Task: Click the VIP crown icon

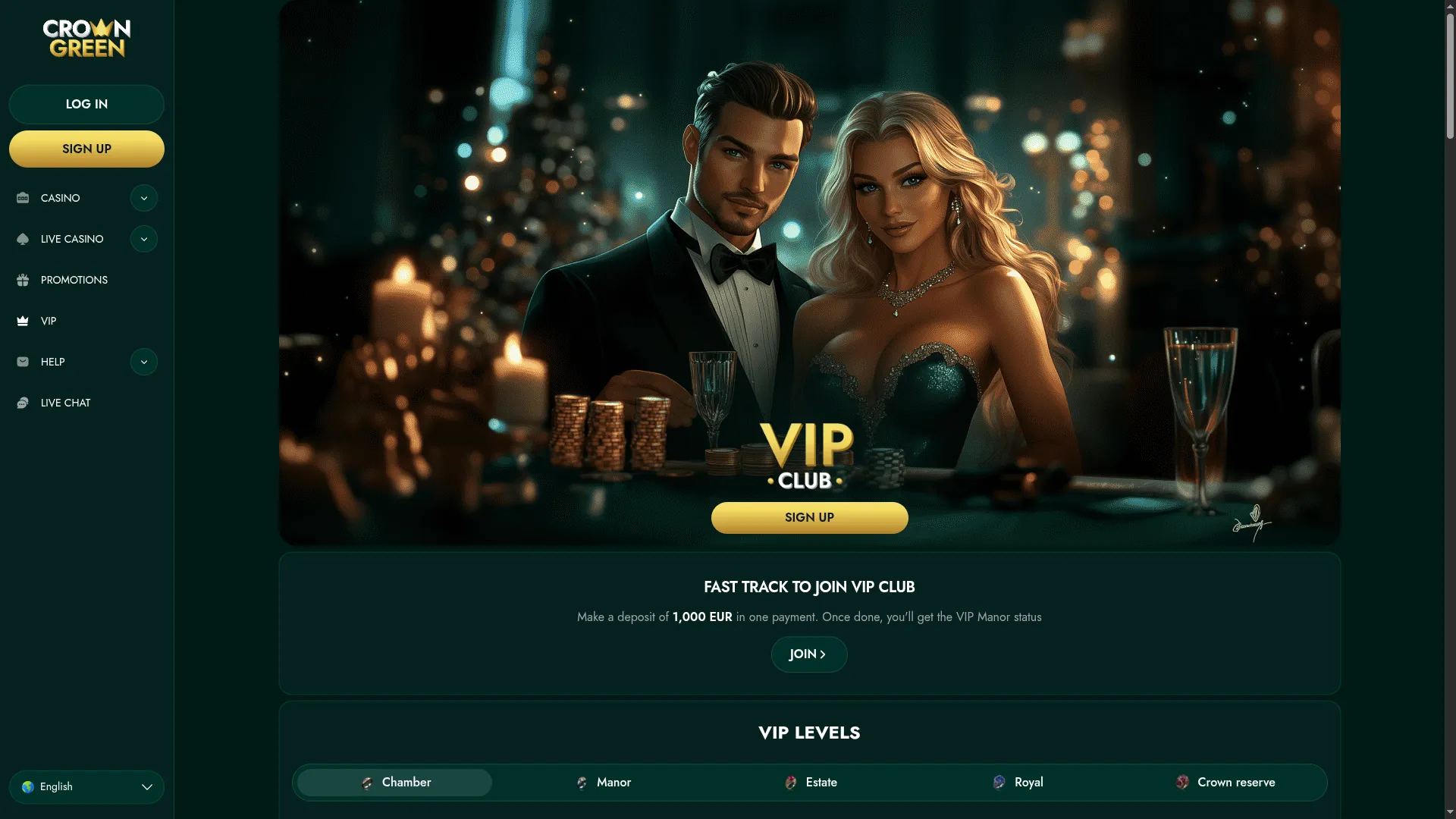Action: pos(23,321)
